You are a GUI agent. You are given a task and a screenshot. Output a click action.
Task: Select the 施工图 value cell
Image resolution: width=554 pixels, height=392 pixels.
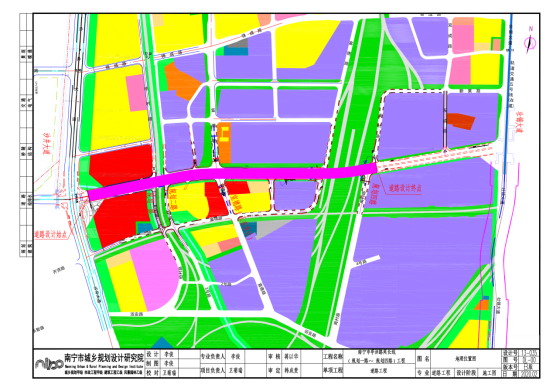(490, 373)
